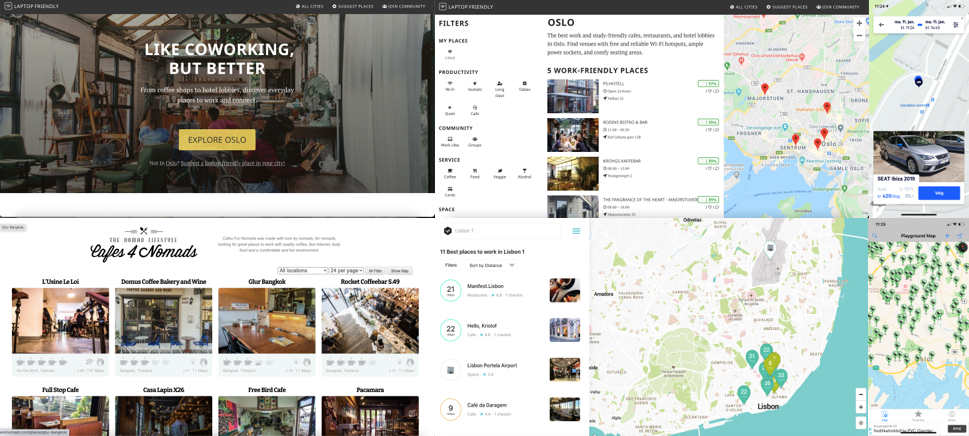Screen dimensions: 969x436
Task: Switch to the Favorites star tab in Playground app
Action: coord(918,416)
